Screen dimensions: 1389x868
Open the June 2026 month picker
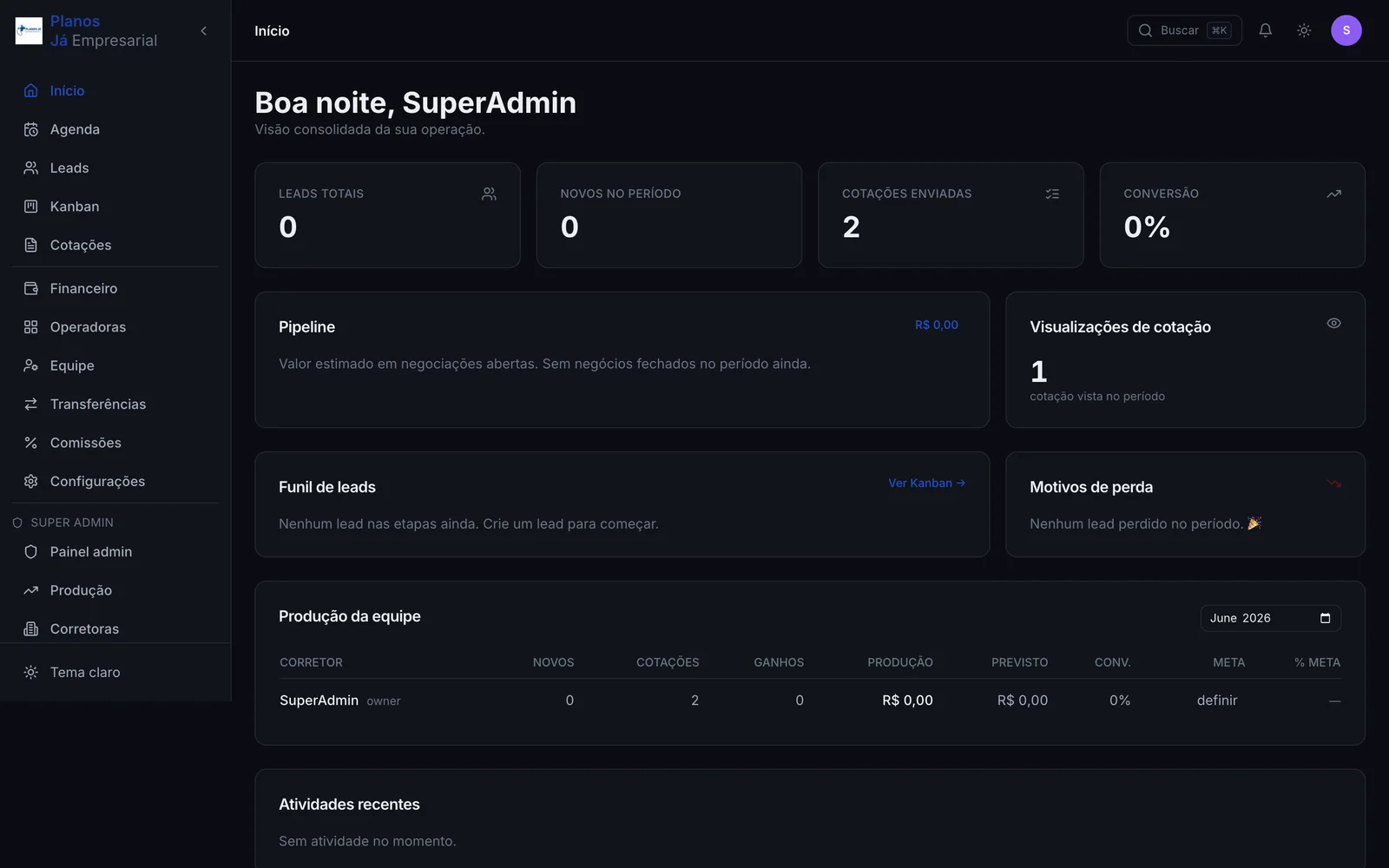tap(1271, 618)
